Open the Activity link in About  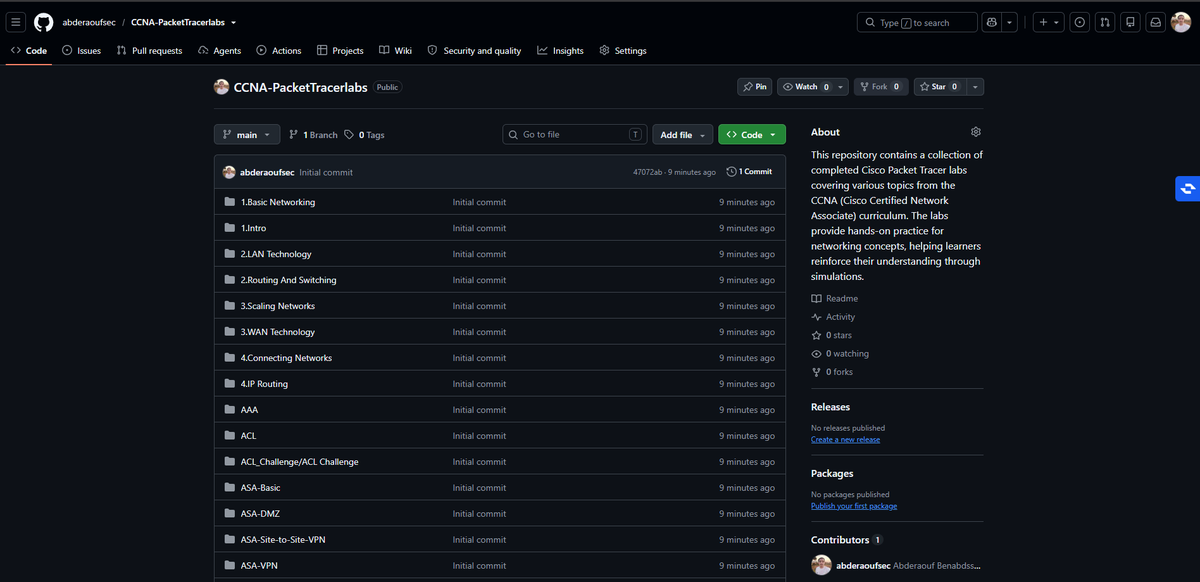point(833,317)
